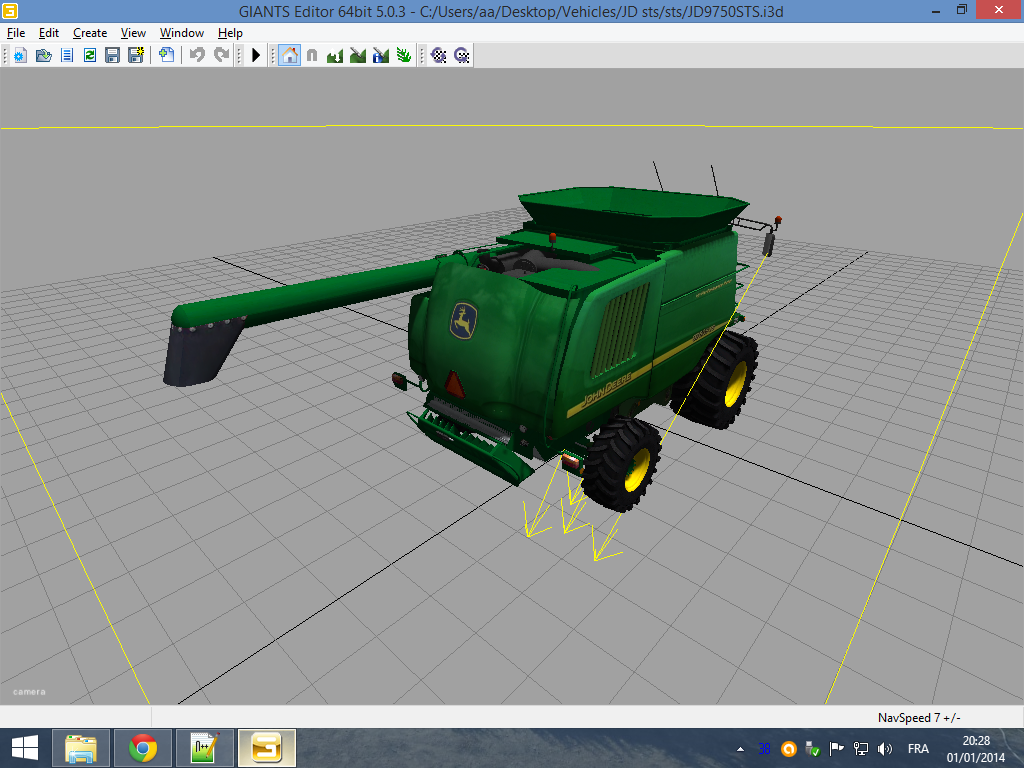Screen dimensions: 1024x768
Task: Expand hidden system tray icons
Action: pyautogui.click(x=740, y=749)
